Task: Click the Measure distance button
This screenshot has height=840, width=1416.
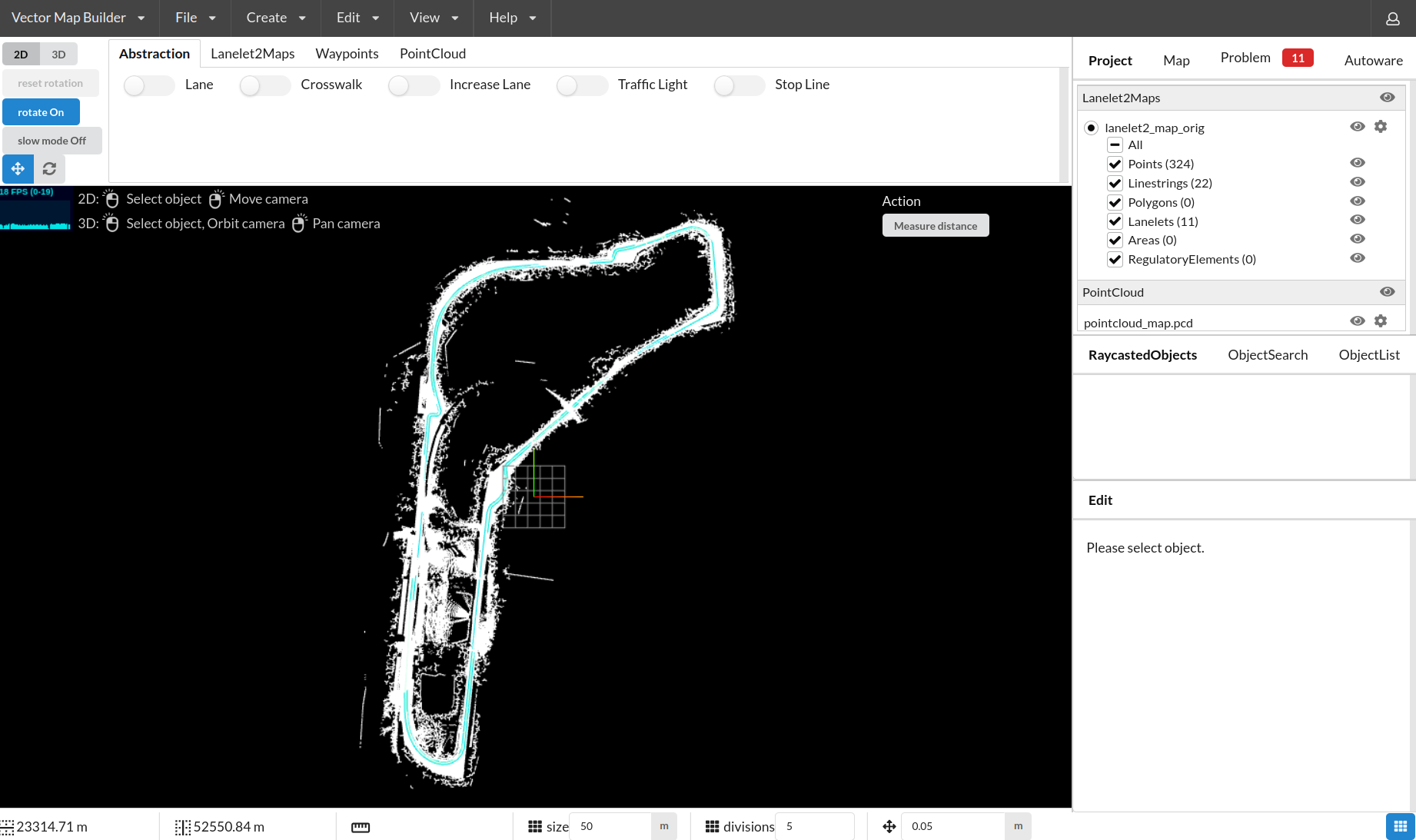Action: 935,225
